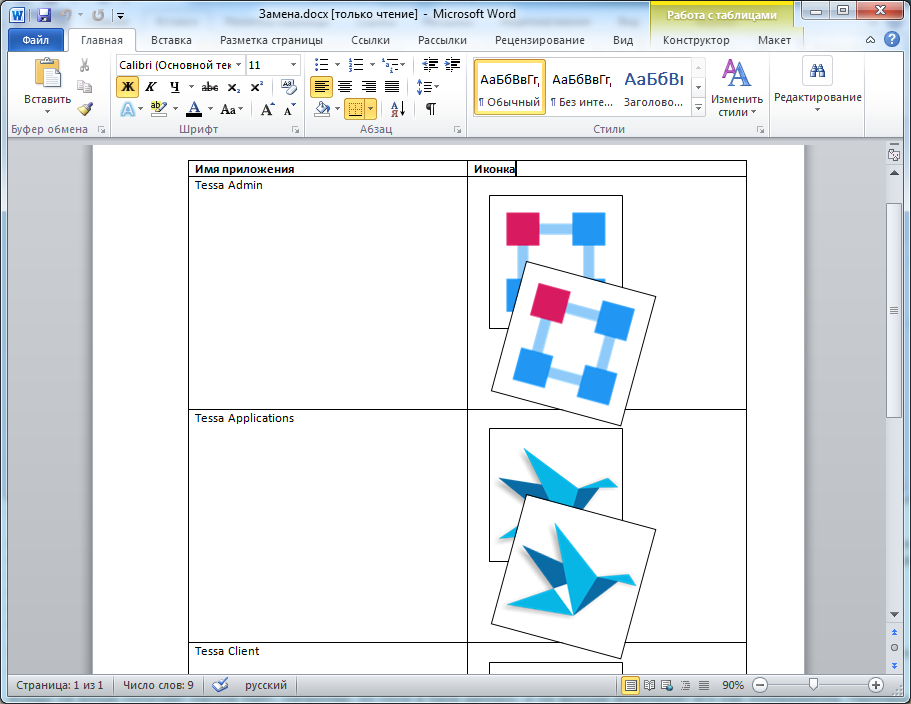Click the Grow Font icon

[267, 109]
